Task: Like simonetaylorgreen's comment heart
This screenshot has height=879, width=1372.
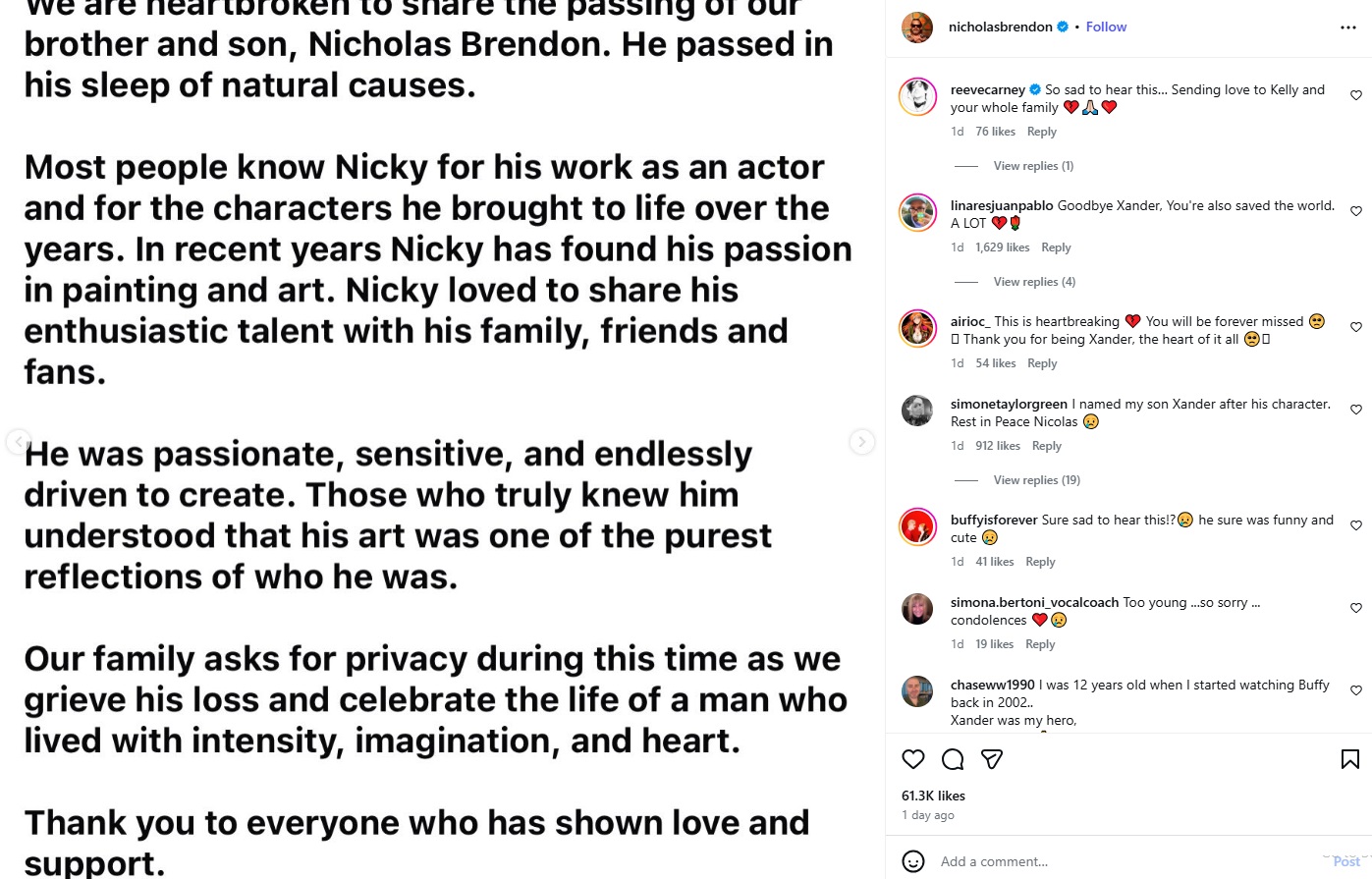Action: [x=1356, y=410]
